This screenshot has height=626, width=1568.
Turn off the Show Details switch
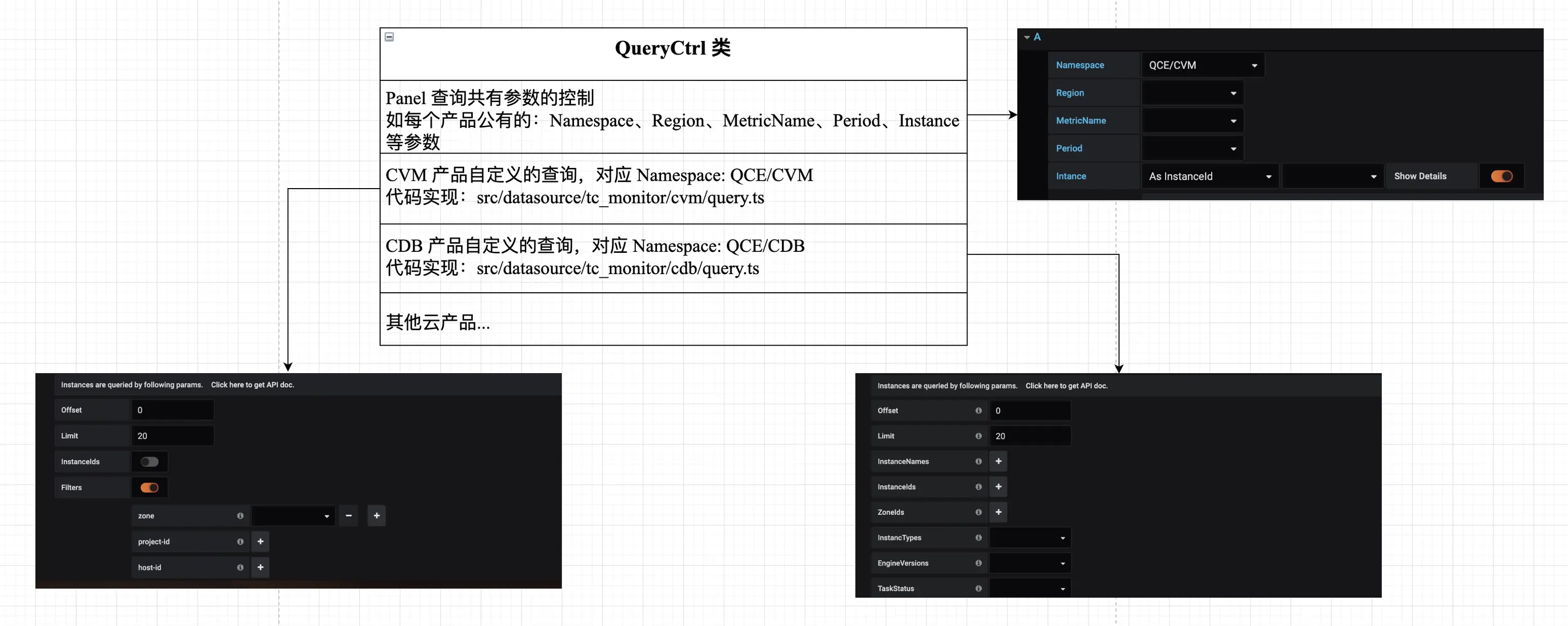click(x=1502, y=176)
